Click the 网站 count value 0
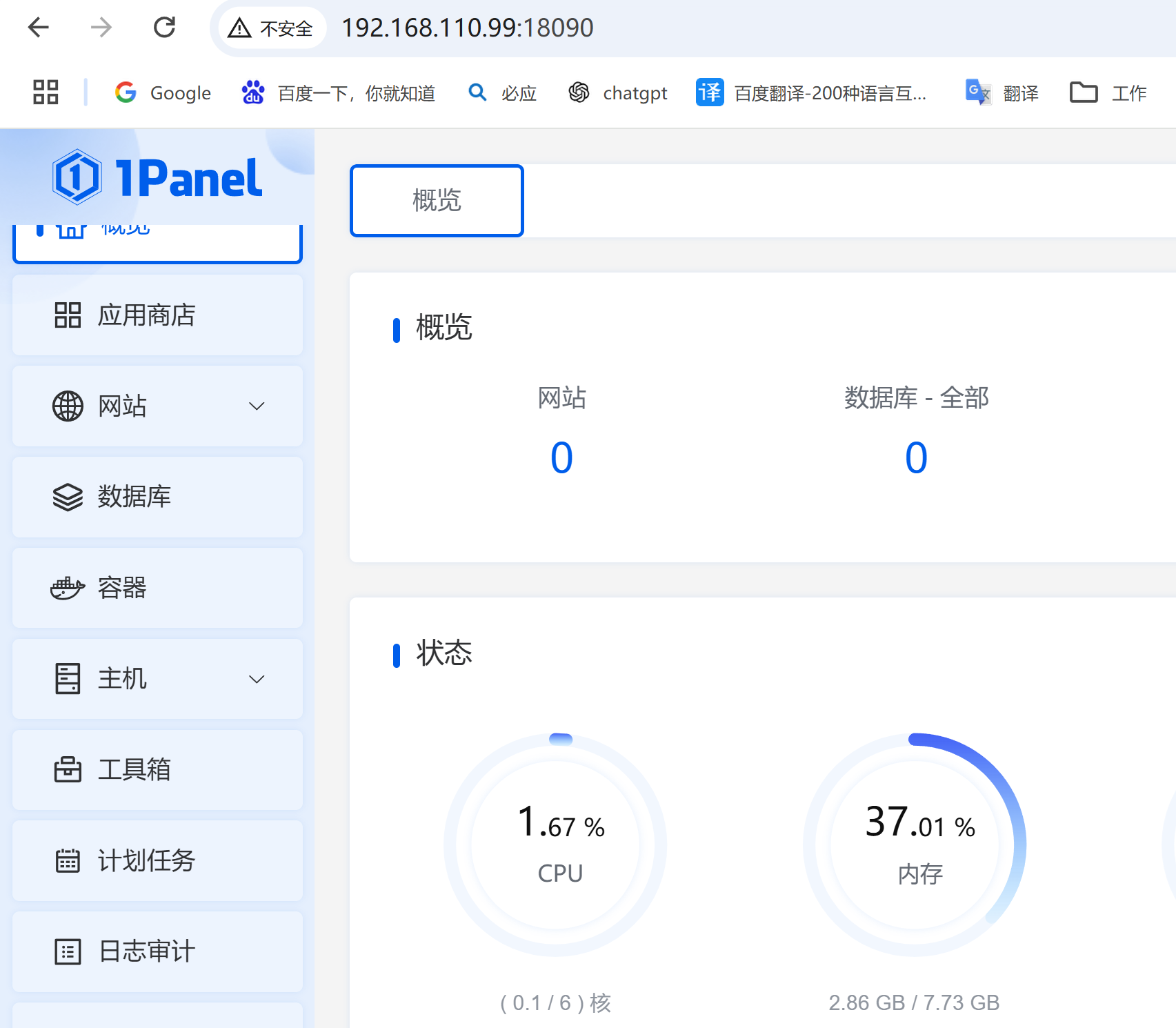 [x=561, y=457]
